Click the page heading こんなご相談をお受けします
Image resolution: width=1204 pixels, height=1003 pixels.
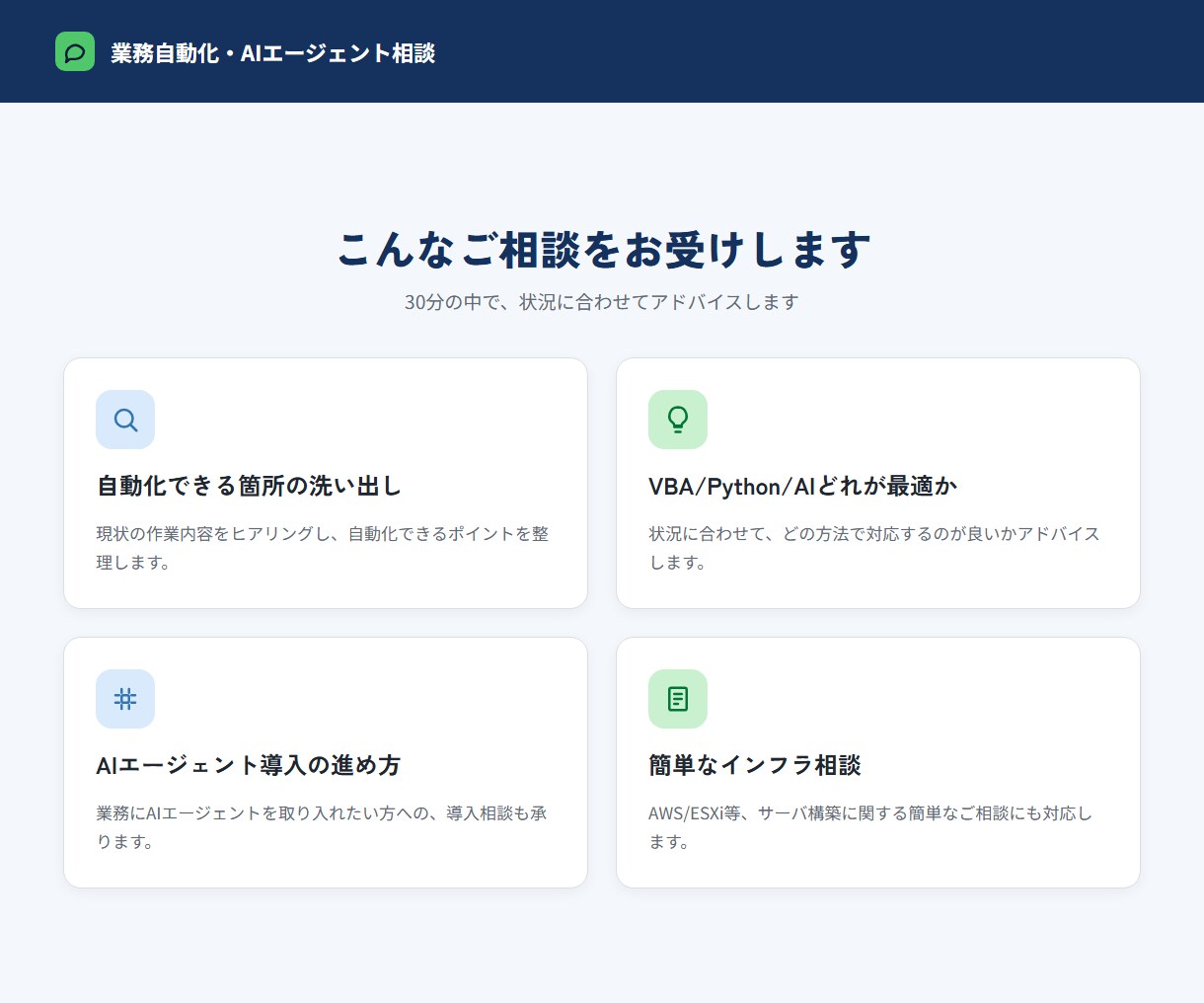click(604, 250)
